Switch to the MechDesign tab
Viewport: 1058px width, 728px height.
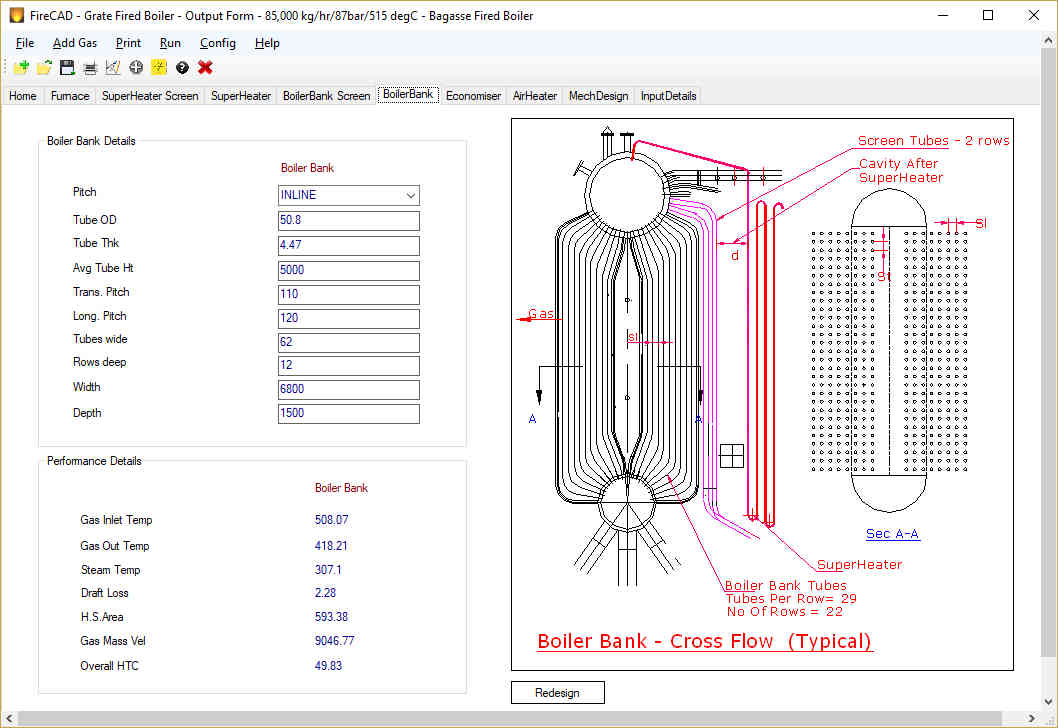pyautogui.click(x=598, y=96)
